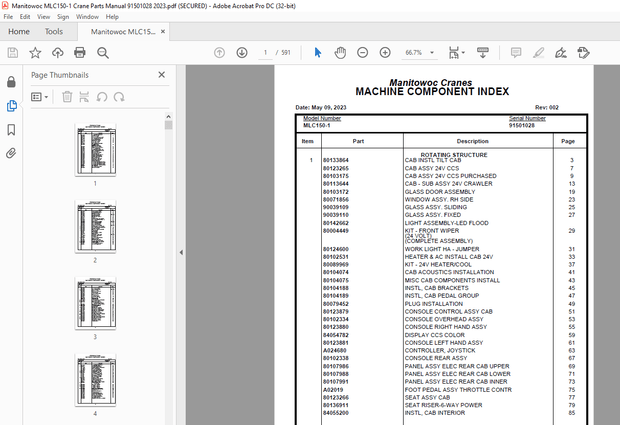The width and height of the screenshot is (620, 425).
Task: Zoom out with minus button
Action: (363, 53)
